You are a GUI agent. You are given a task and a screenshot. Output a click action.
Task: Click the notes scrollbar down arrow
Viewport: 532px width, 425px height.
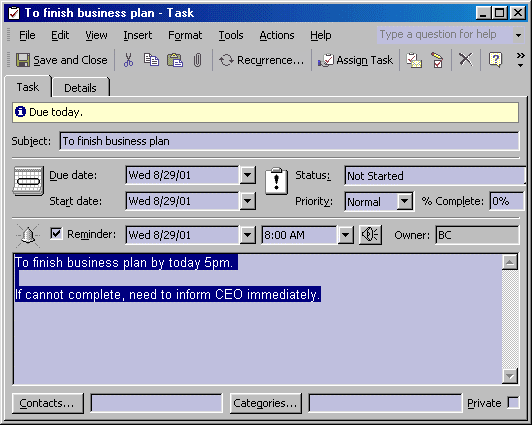click(510, 376)
